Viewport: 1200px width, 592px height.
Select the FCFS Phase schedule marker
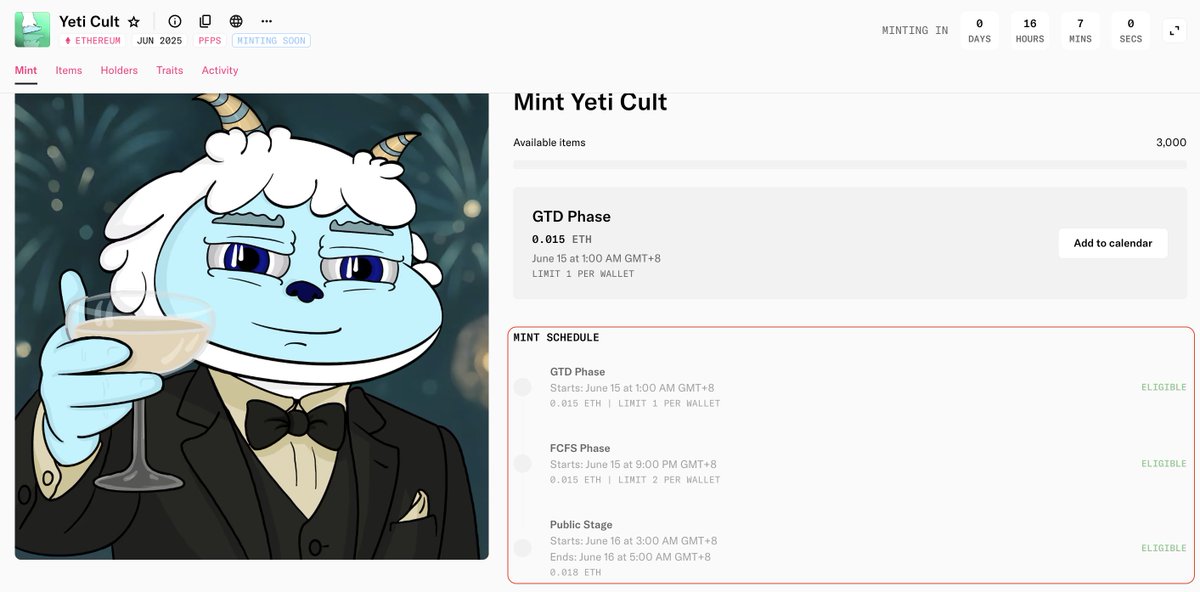[522, 463]
